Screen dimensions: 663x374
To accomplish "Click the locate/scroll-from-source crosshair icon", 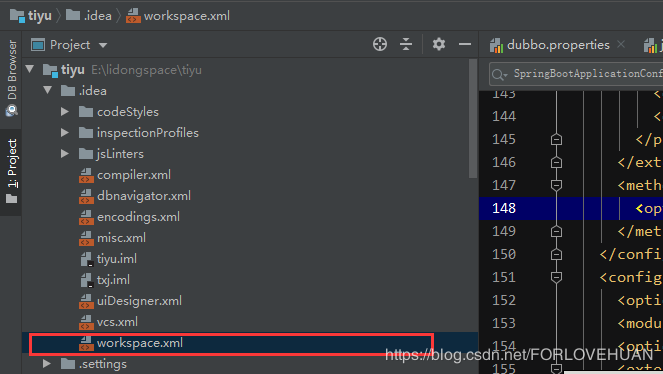I will tap(380, 44).
